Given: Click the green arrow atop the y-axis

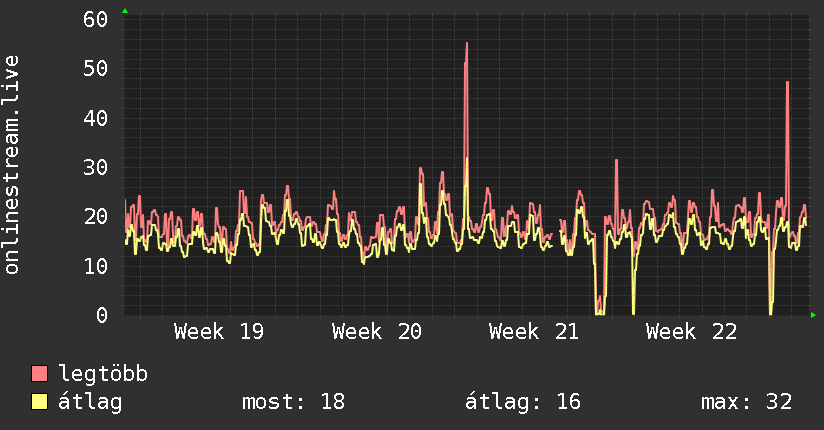Looking at the screenshot, I should click(125, 11).
